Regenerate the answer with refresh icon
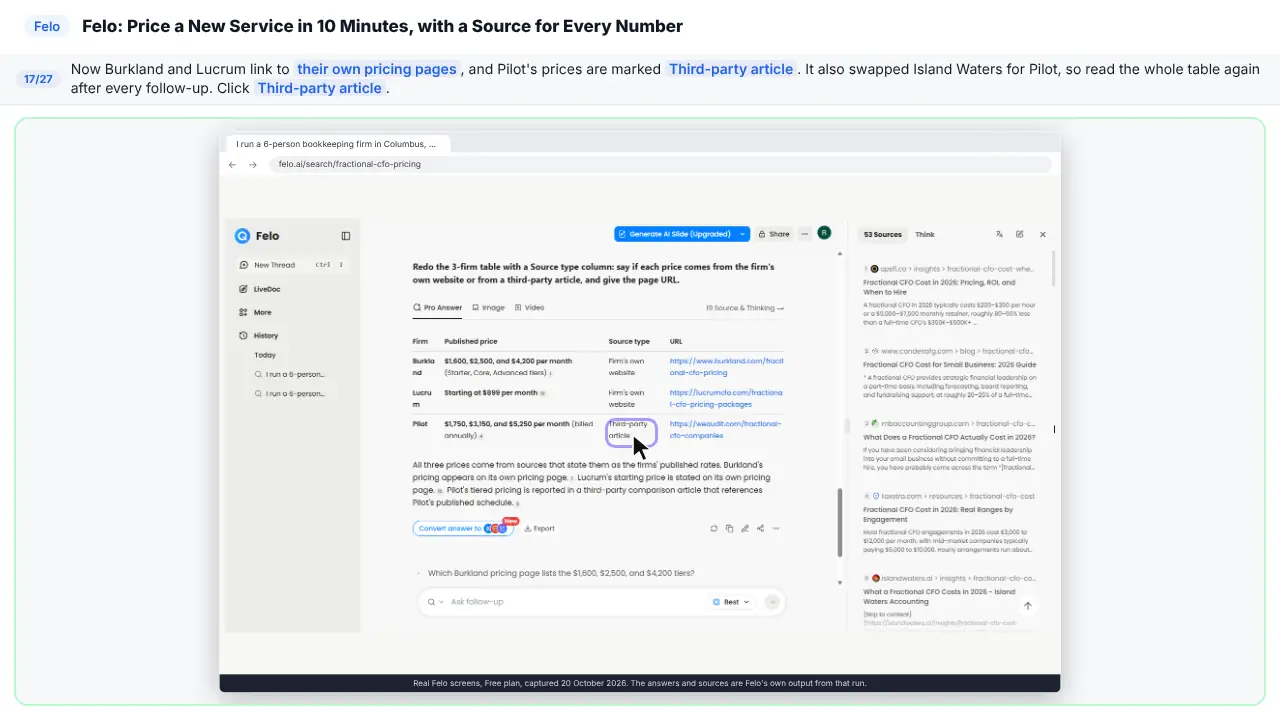1280x720 pixels. point(714,528)
